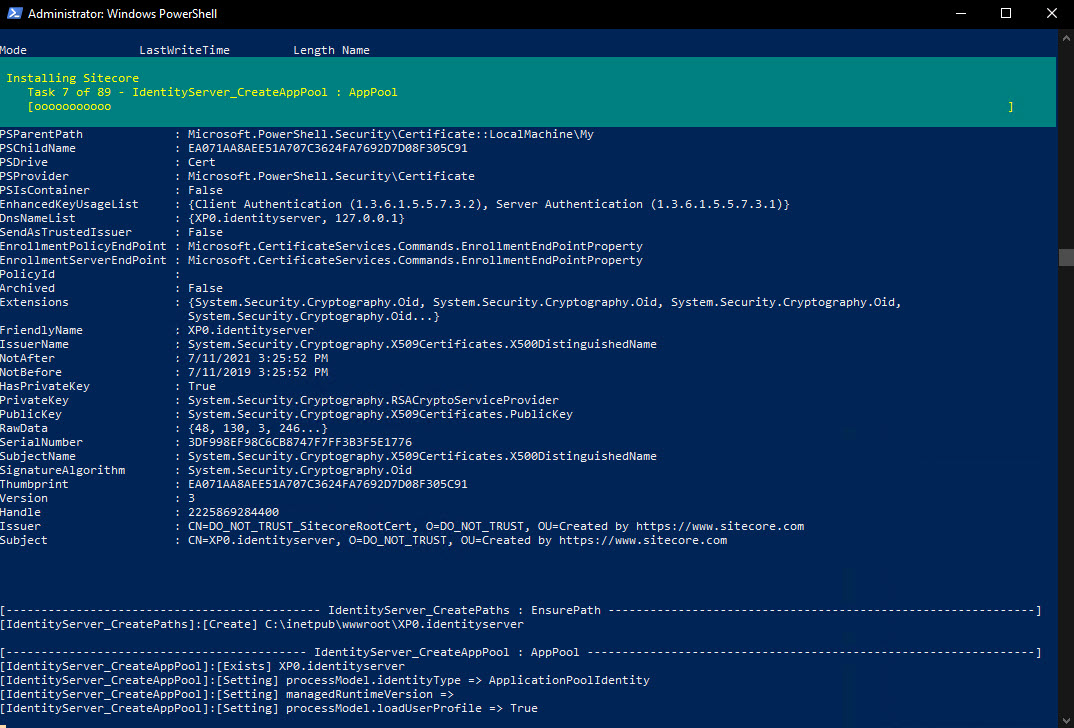This screenshot has height=728, width=1074.
Task: Click the SubjectName value
Action: (x=423, y=456)
